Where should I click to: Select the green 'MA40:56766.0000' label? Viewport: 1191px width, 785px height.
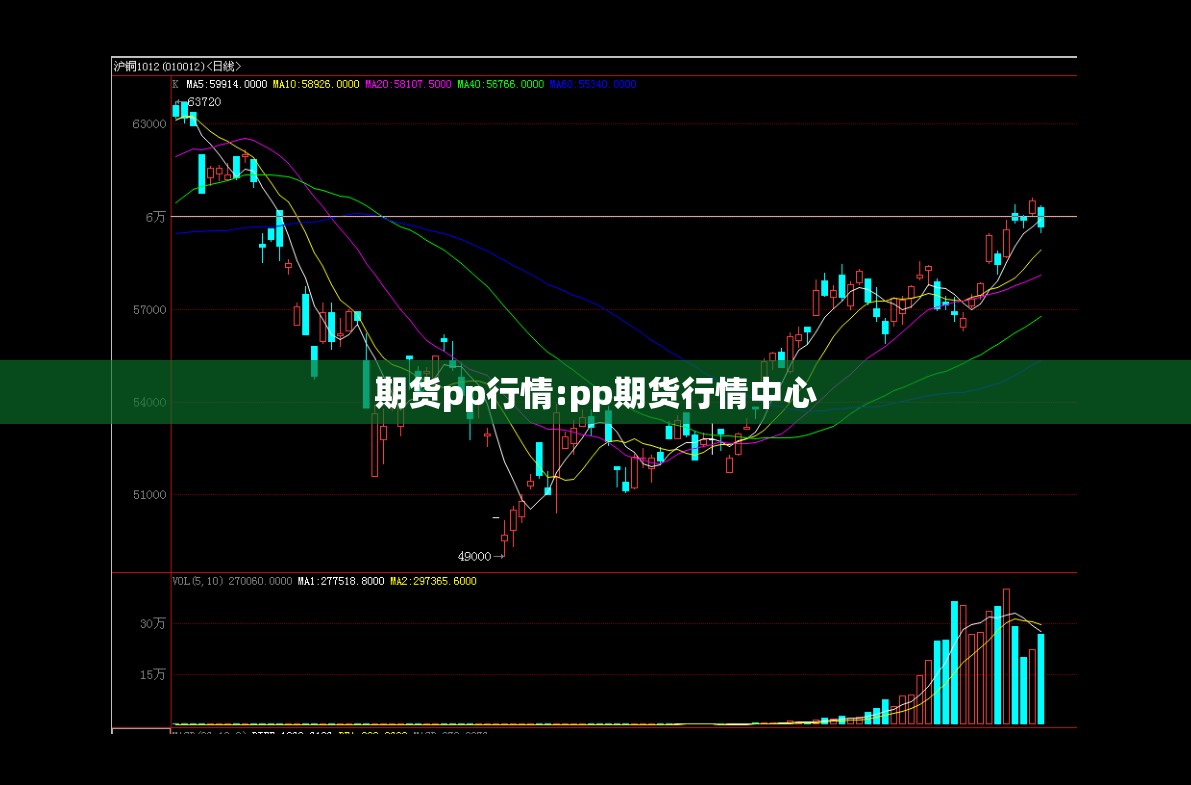pyautogui.click(x=501, y=84)
